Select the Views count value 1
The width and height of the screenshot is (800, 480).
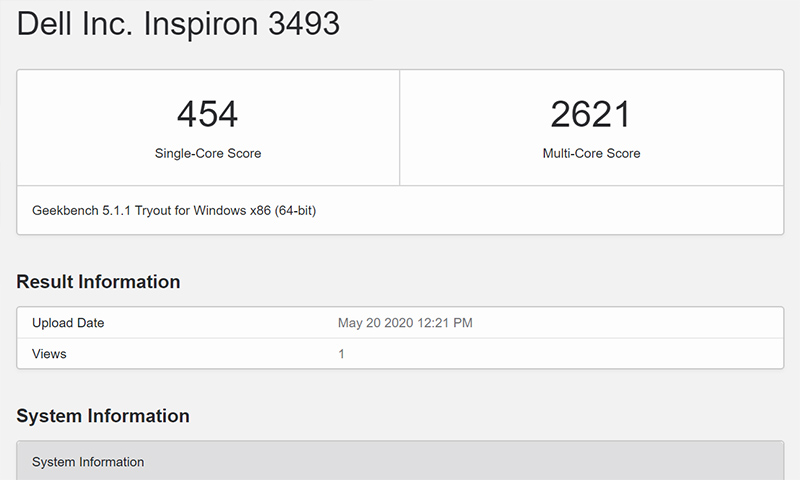coord(341,353)
